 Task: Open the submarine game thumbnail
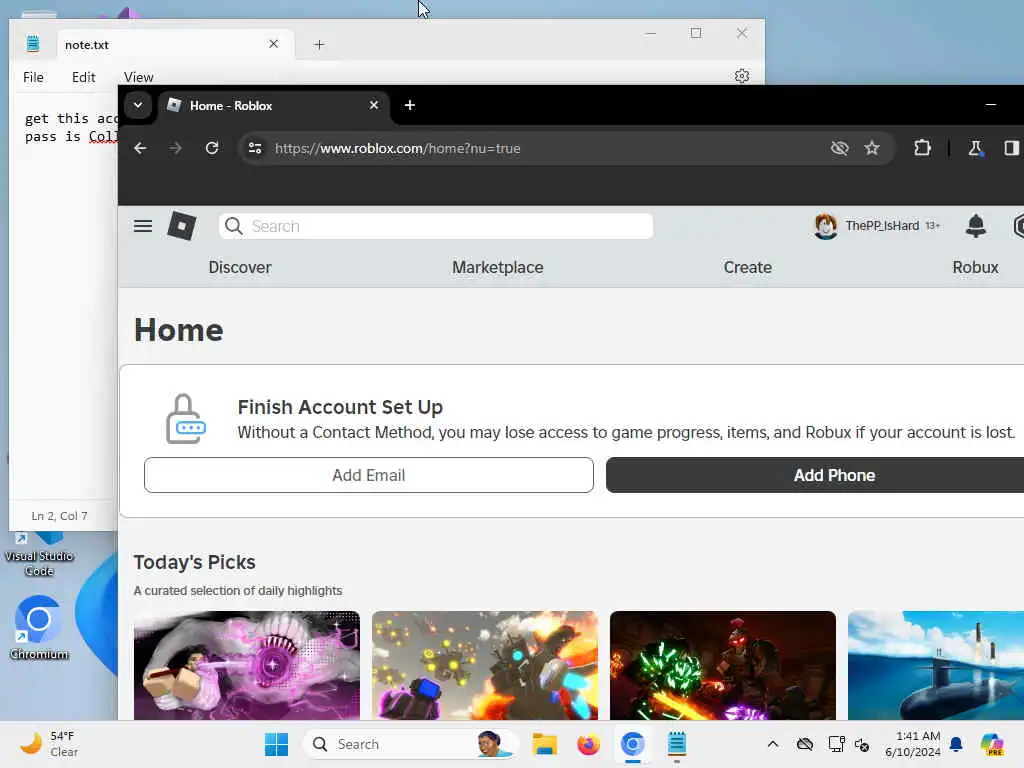936,665
